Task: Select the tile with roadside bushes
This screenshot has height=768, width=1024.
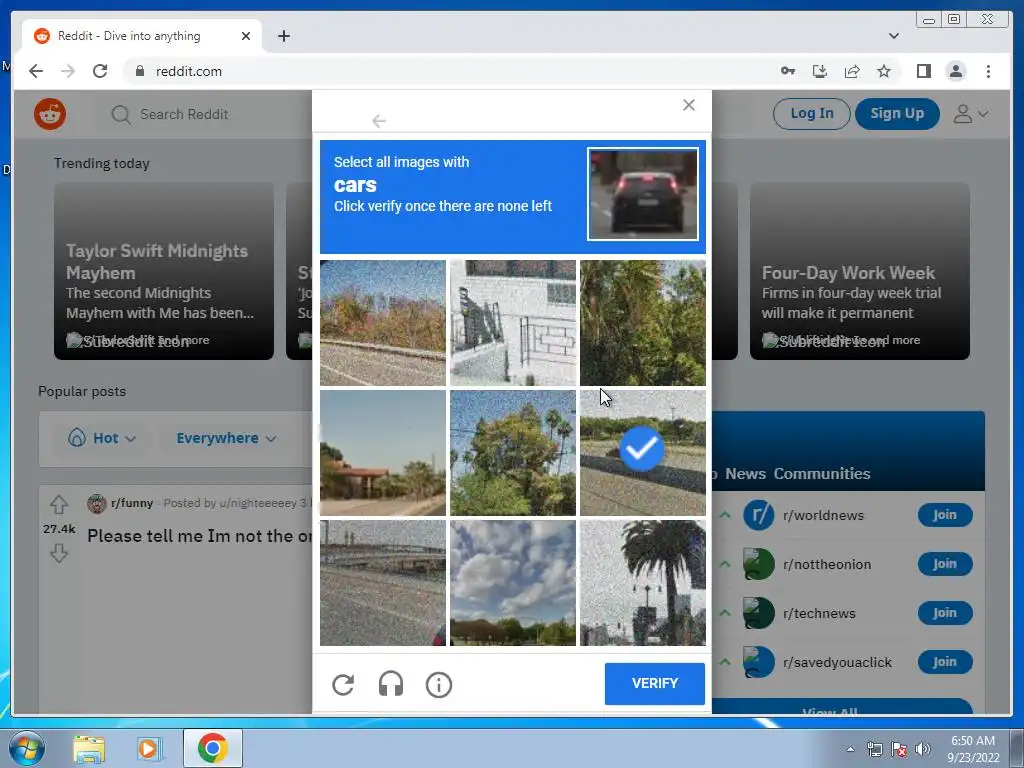Action: pyautogui.click(x=383, y=323)
